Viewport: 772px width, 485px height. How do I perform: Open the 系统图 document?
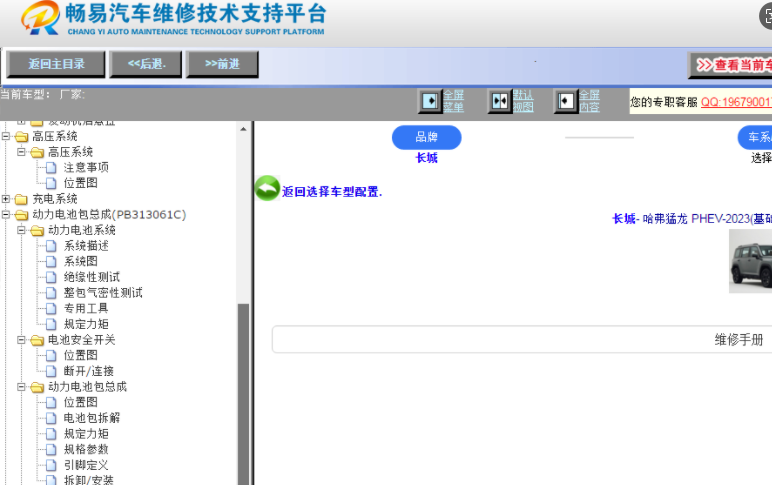tap(81, 261)
